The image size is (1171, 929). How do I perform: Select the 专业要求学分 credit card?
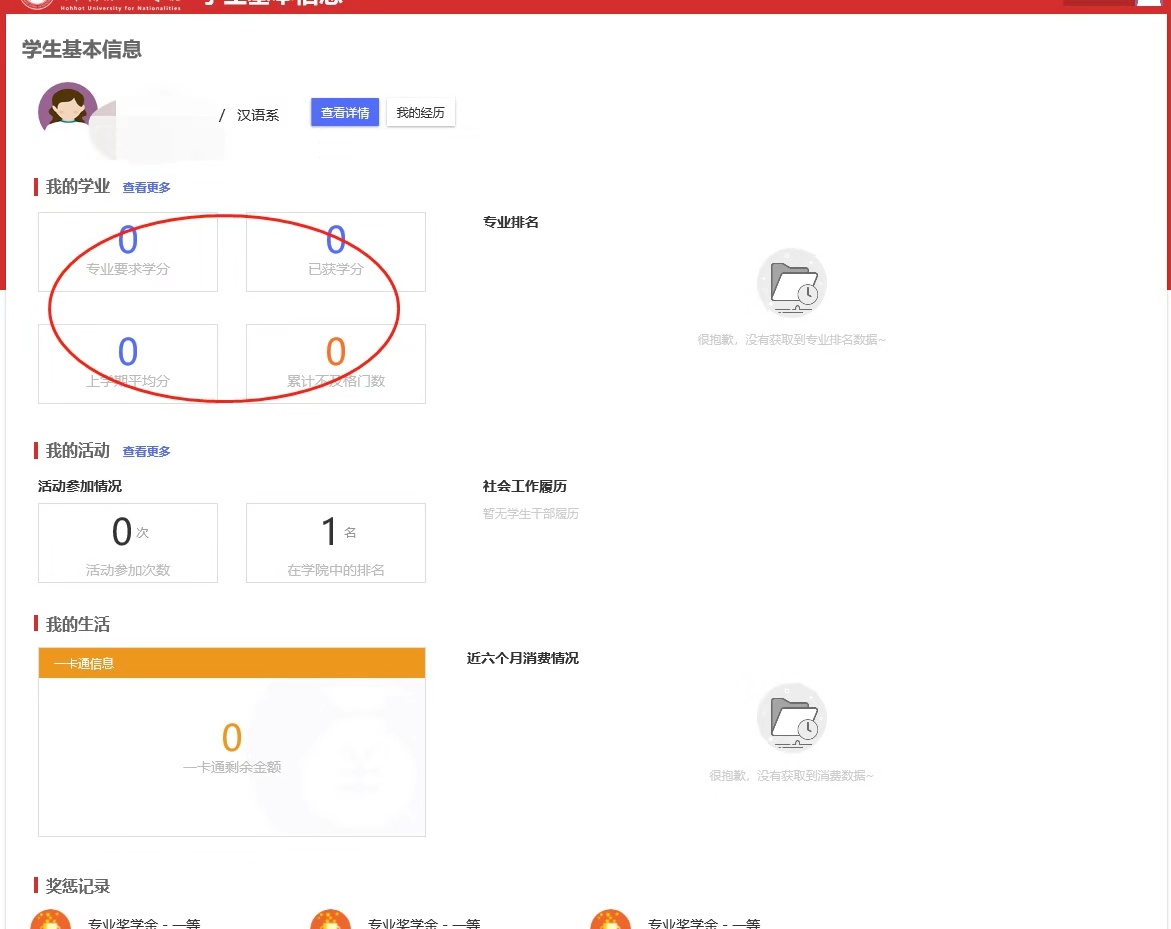pyautogui.click(x=128, y=252)
